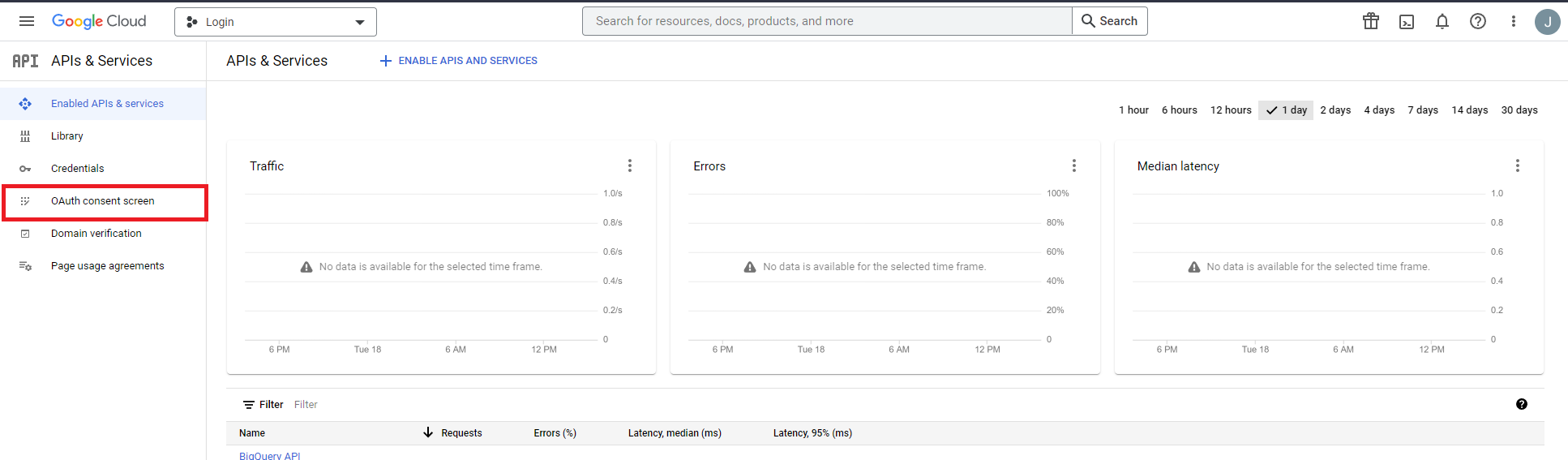Open Page usage agreements in sidebar
Screen dimensions: 1568x460
pyautogui.click(x=103, y=266)
